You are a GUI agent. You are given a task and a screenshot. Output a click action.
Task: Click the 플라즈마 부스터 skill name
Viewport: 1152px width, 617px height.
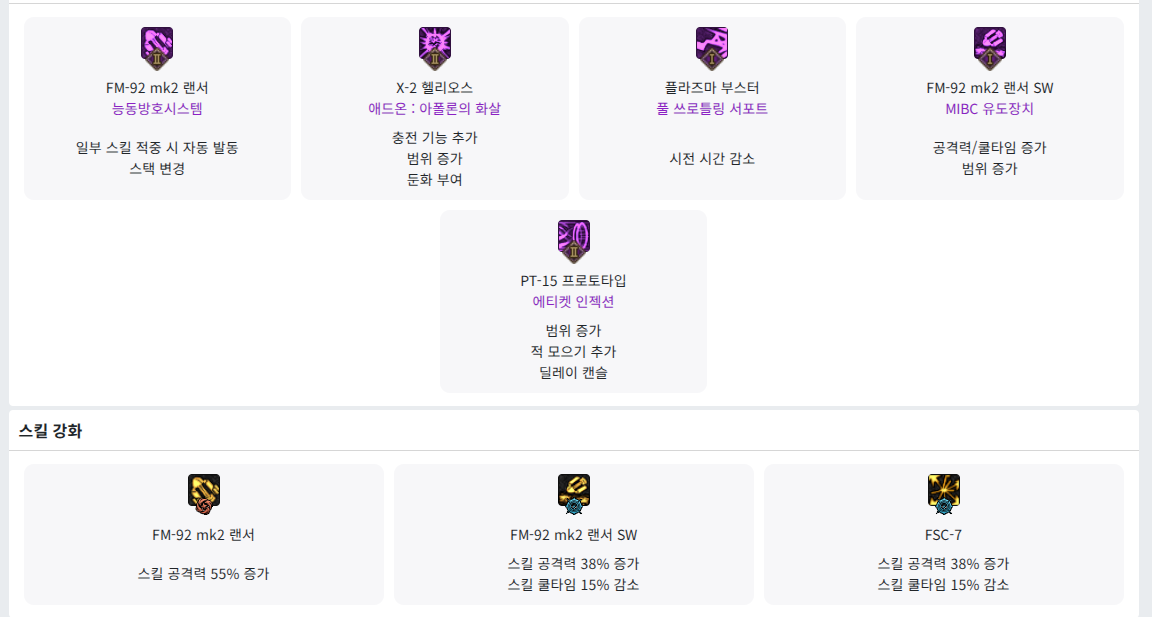(x=712, y=88)
